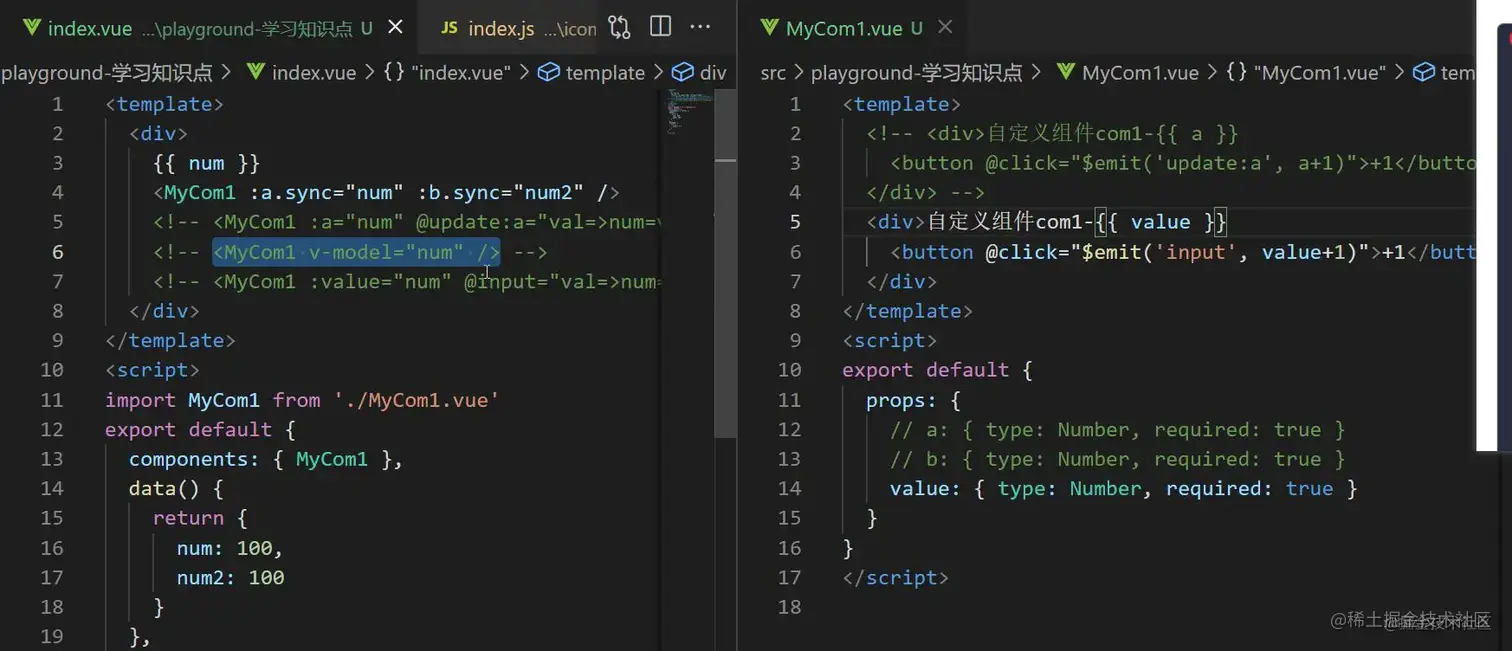Click the split editor right icon
This screenshot has height=651, width=1512.
pyautogui.click(x=660, y=27)
